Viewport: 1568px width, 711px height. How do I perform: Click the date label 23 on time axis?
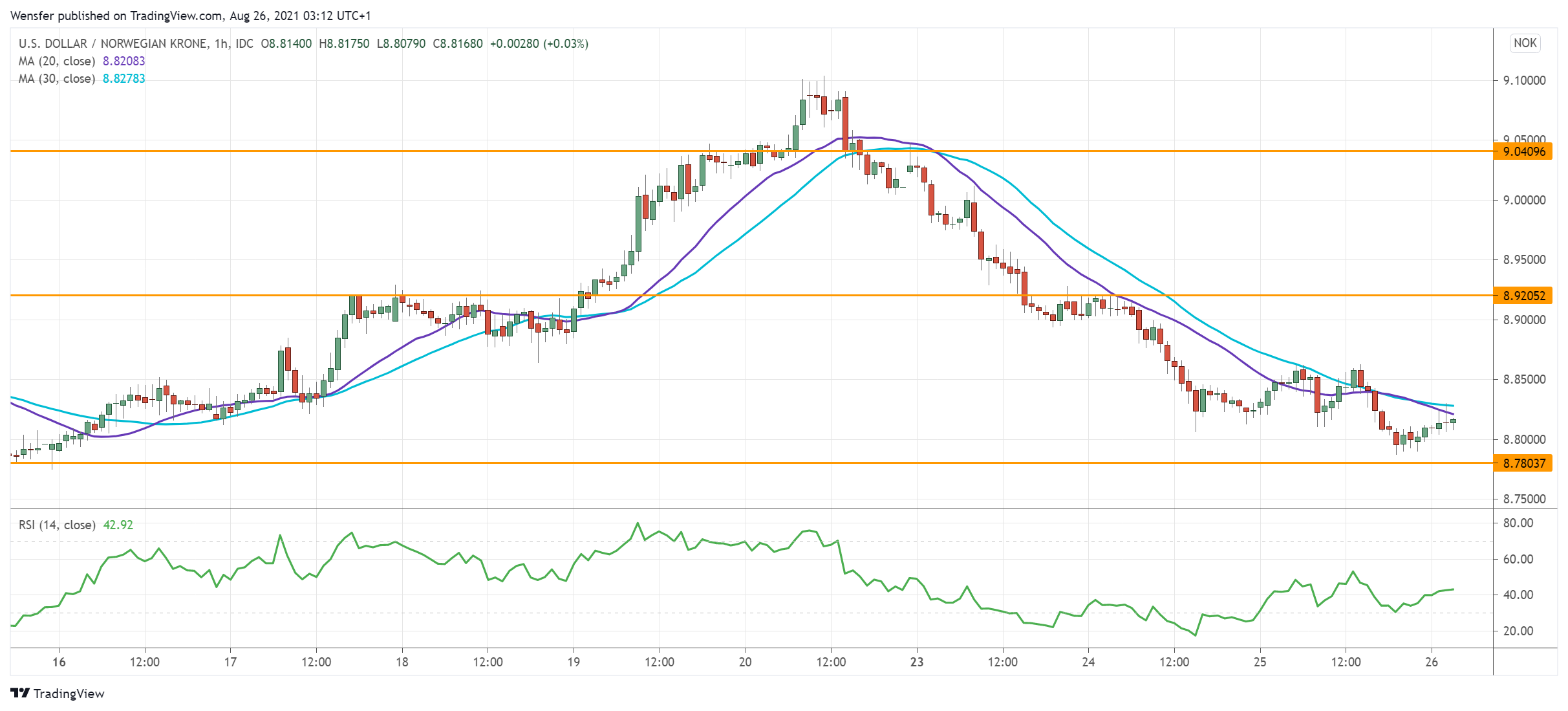(x=917, y=662)
